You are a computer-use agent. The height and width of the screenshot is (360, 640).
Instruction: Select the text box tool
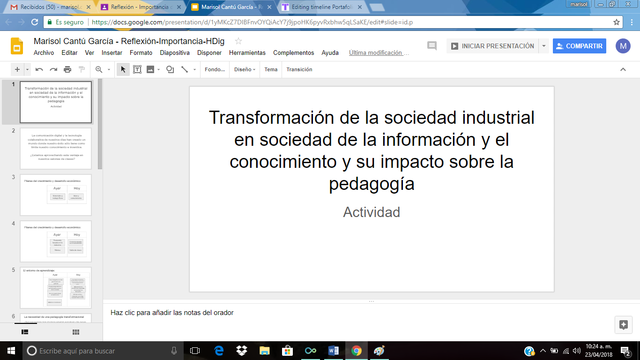(137, 69)
